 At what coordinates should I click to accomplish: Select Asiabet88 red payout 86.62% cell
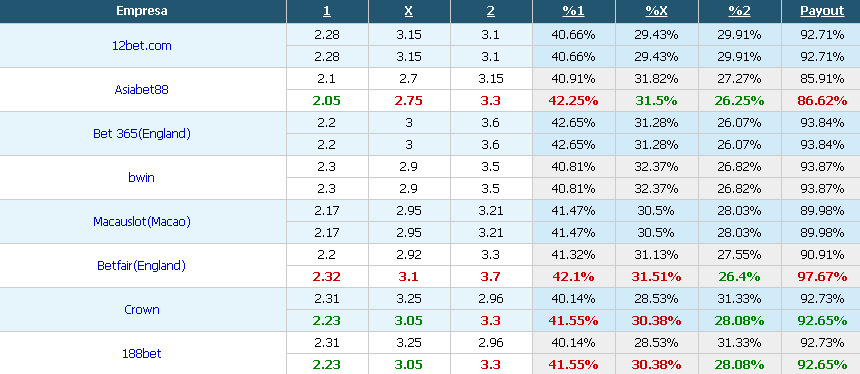pos(822,101)
